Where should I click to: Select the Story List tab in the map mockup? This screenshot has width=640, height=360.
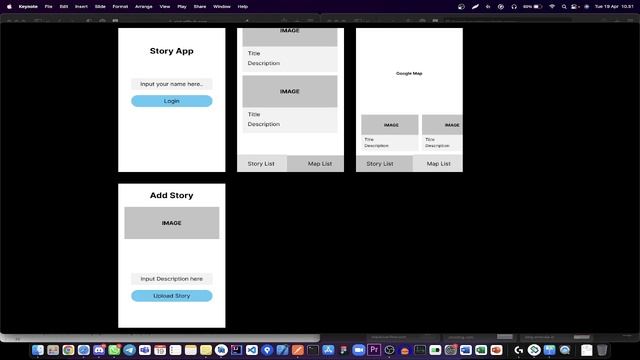pos(384,164)
